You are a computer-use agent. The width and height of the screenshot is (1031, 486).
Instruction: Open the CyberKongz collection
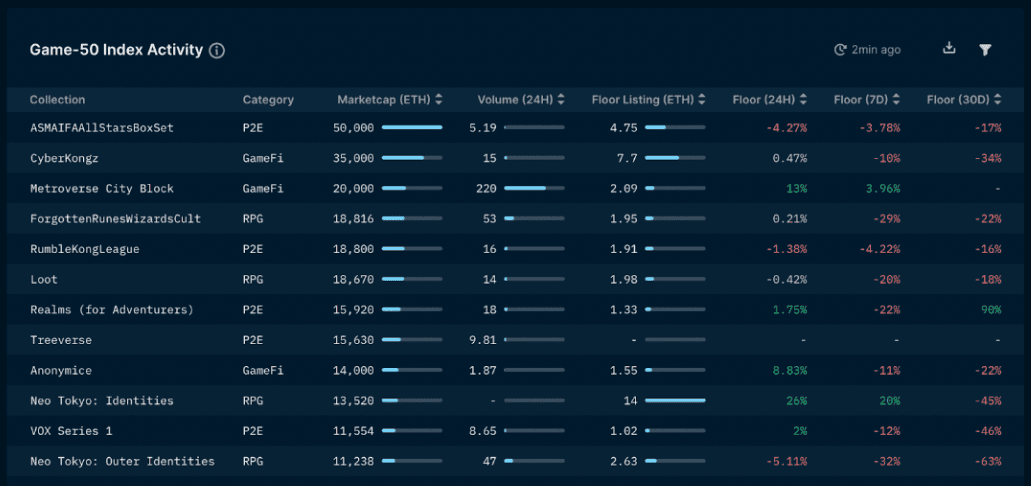tap(64, 158)
